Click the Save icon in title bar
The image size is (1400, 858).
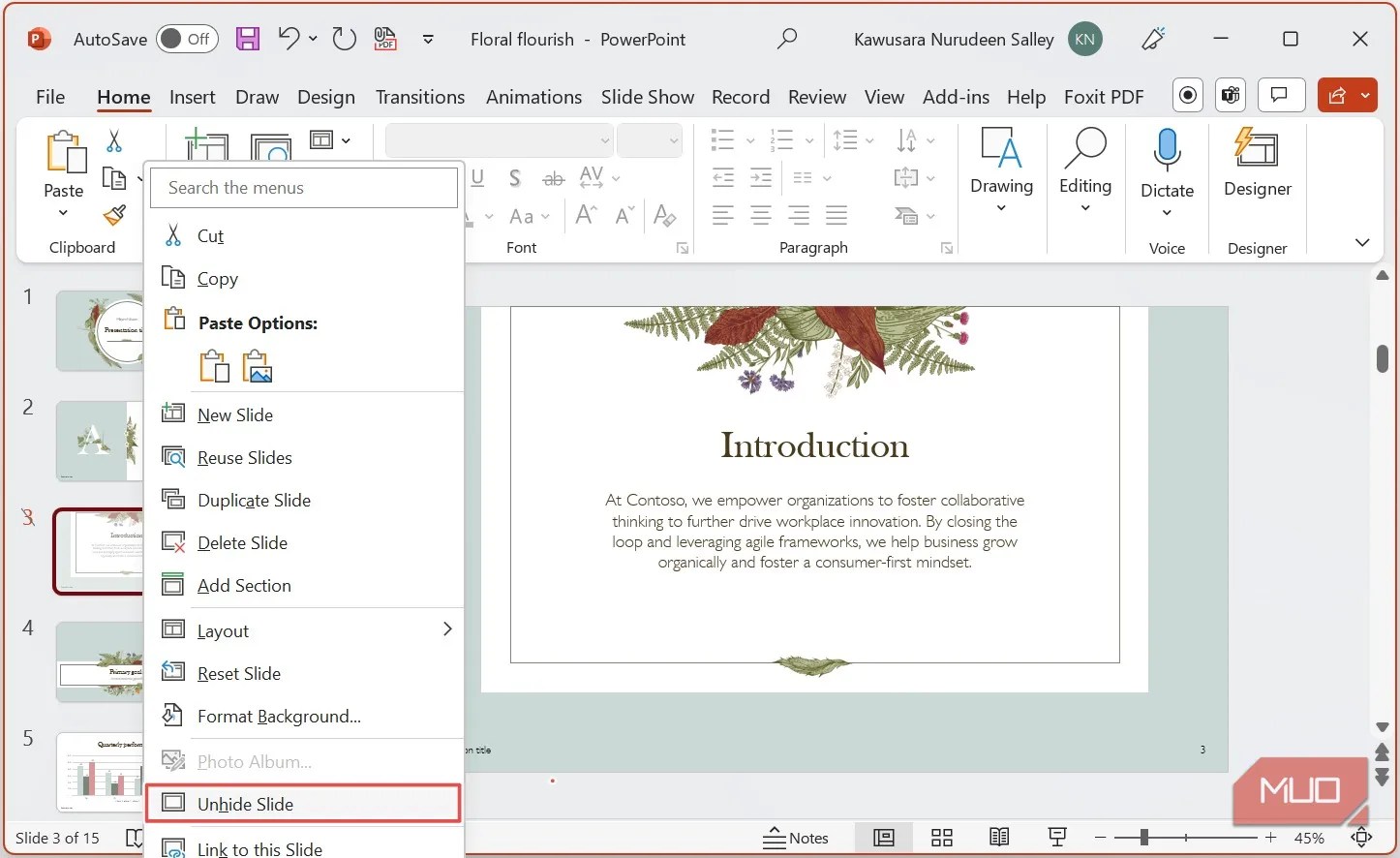248,39
